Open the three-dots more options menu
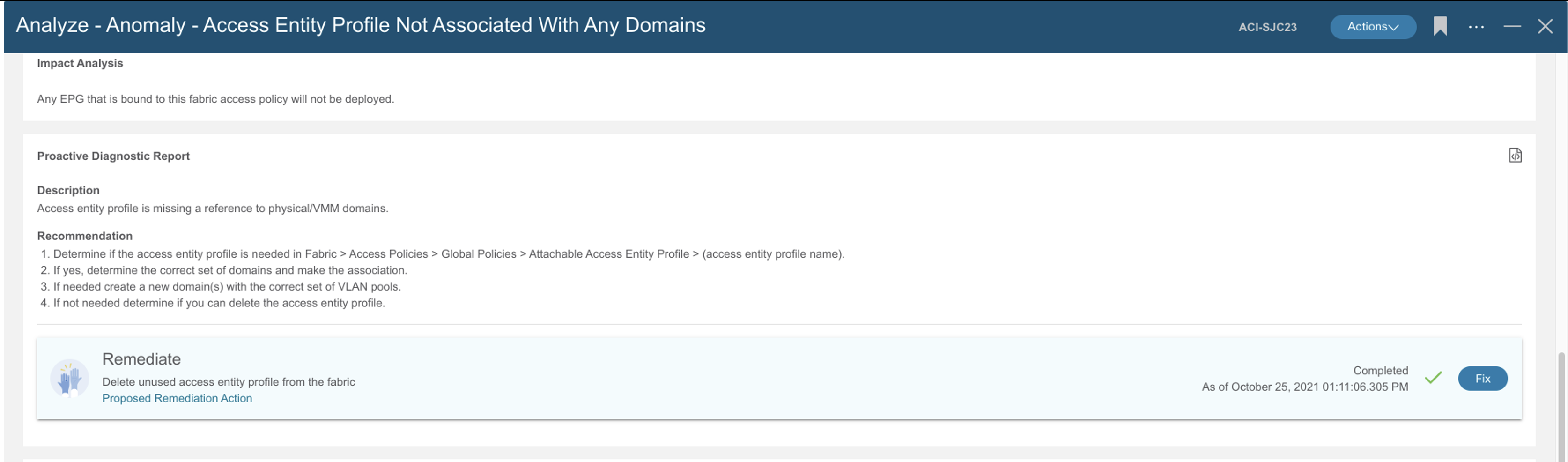 (x=1476, y=27)
